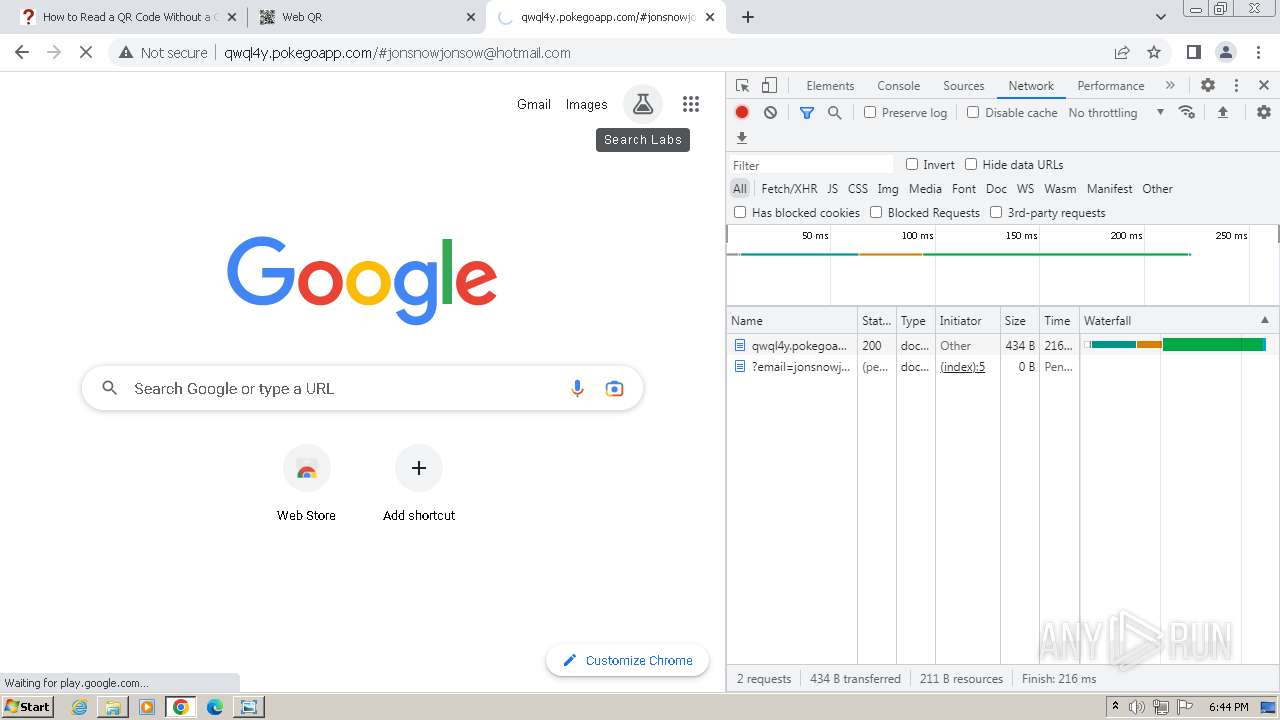Expand more DevTools tabs chevron

coord(1170,86)
